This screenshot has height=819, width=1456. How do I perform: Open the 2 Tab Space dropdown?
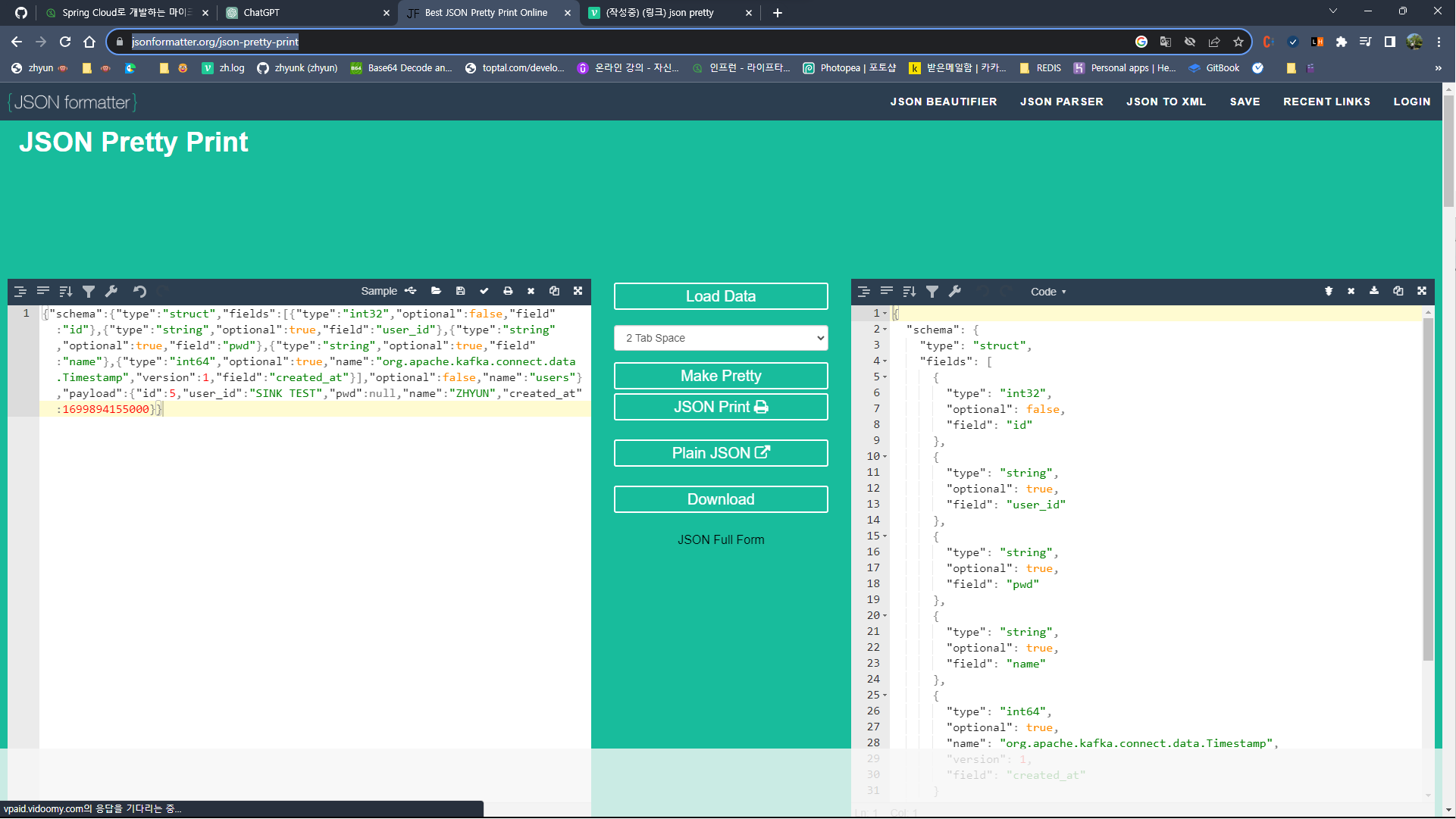721,338
